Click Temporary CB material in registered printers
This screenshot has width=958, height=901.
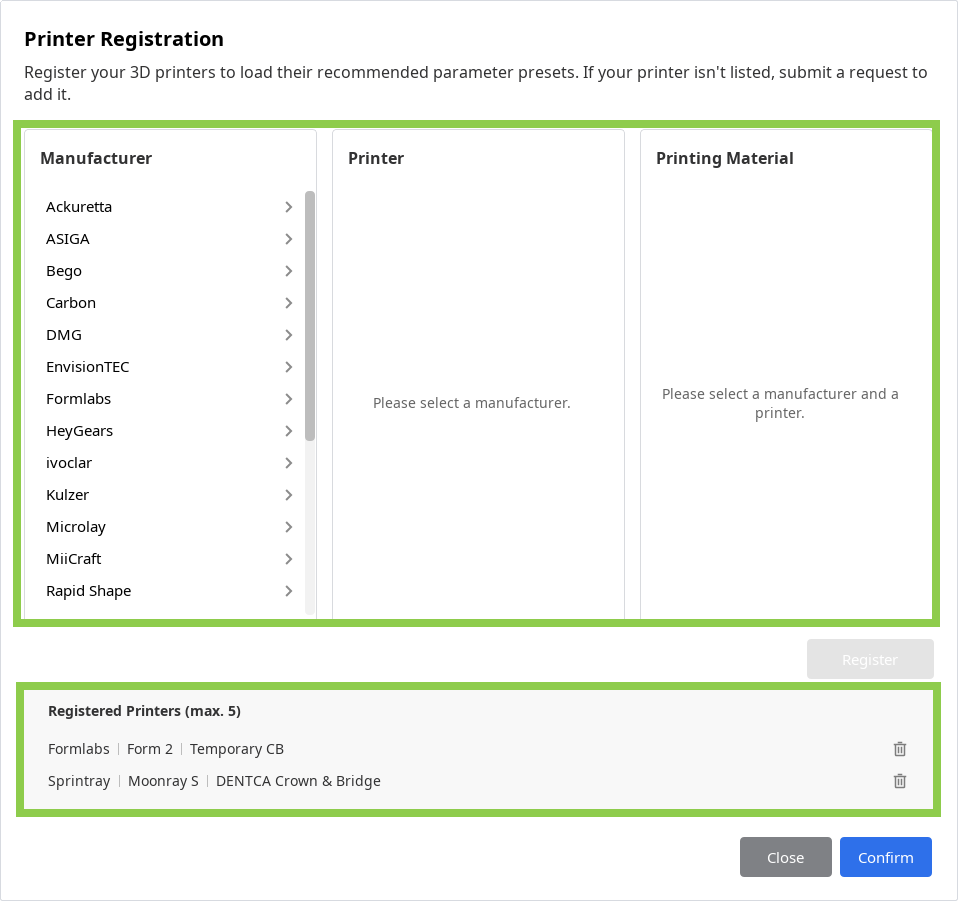[x=236, y=750]
